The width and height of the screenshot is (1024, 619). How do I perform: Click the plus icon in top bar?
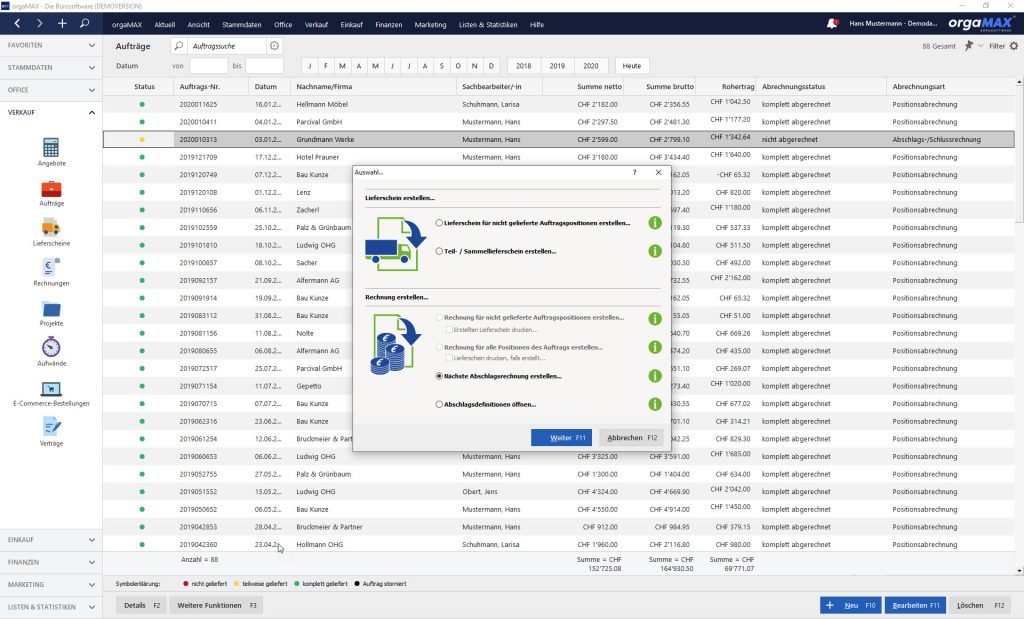[62, 24]
